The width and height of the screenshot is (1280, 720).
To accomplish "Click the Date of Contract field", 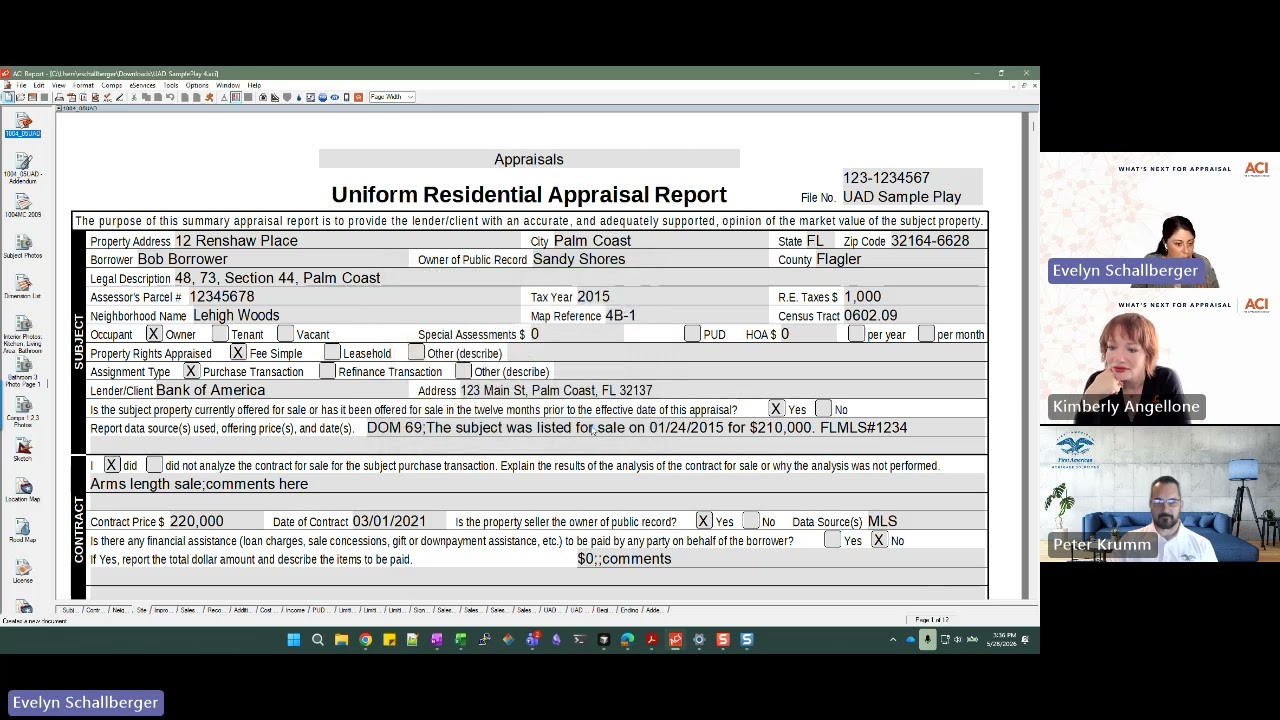I will (x=400, y=521).
